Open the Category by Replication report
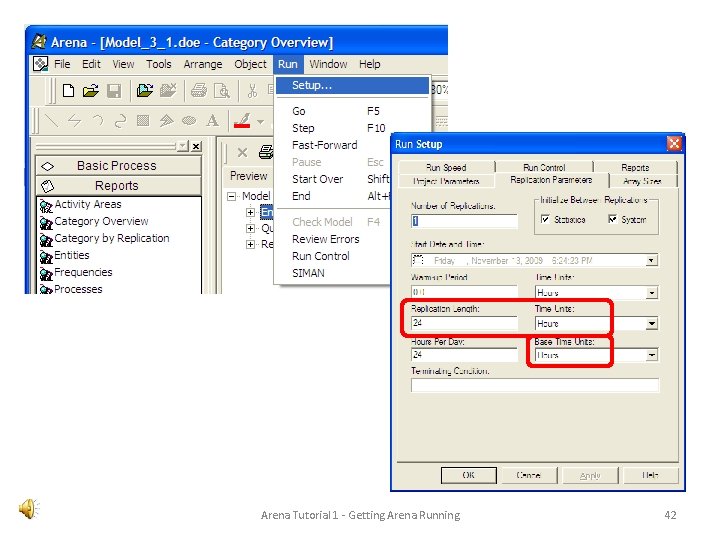Viewport: 720px width, 540px height. [112, 238]
